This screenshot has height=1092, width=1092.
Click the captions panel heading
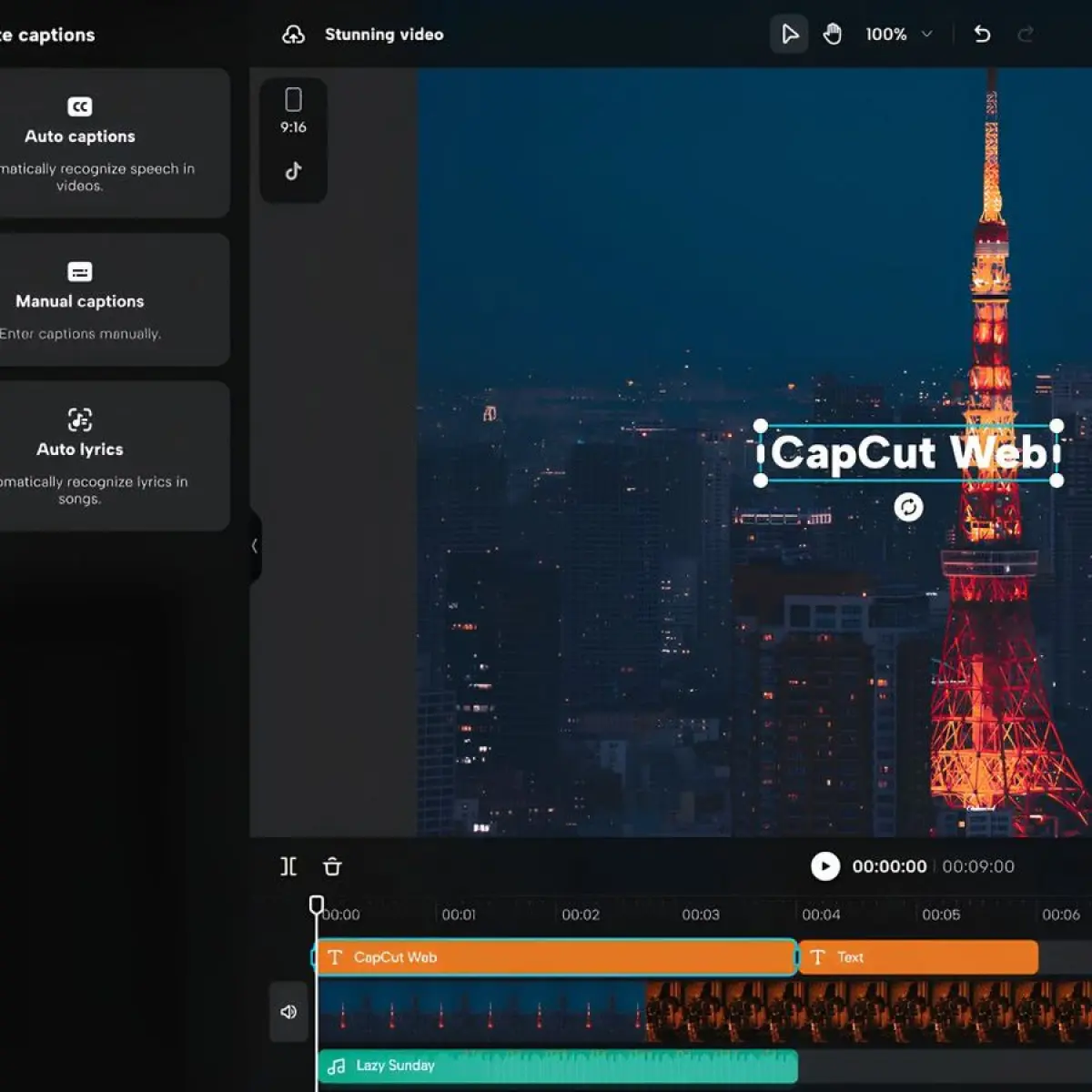pos(47,35)
